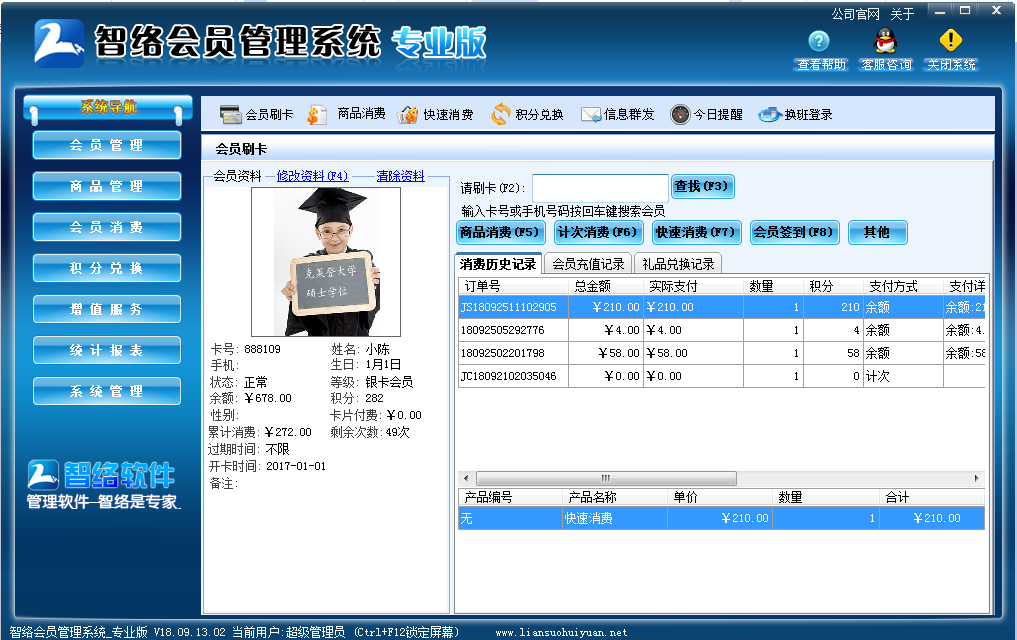1017x640 pixels.
Task: Open 会员刷卡 from the toolbar
Action: [251, 114]
